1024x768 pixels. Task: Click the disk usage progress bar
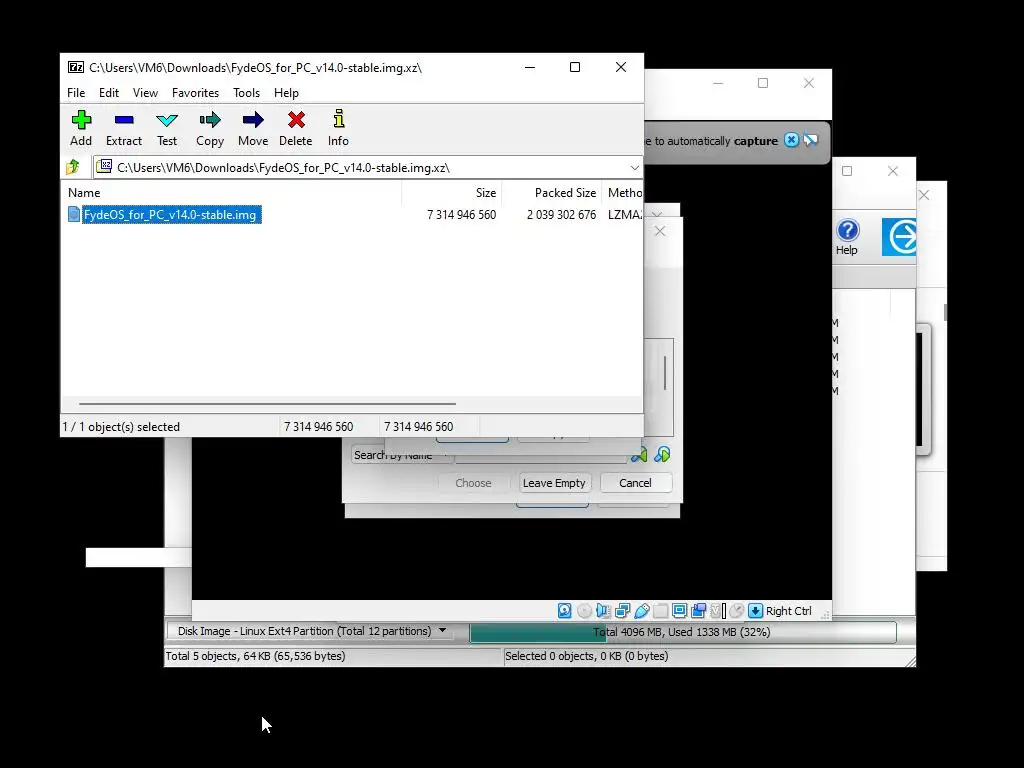point(682,632)
